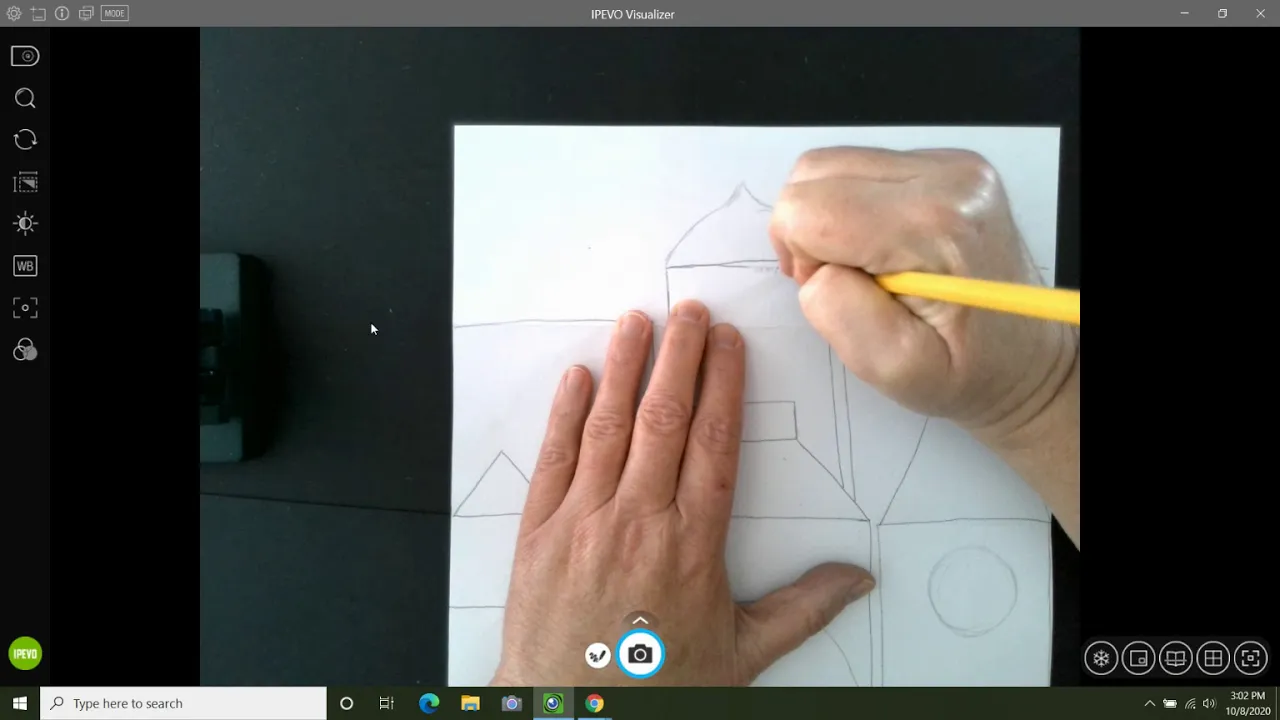Open the resolution/aspect ratio tool
This screenshot has width=1280, height=720.
pos(25,182)
